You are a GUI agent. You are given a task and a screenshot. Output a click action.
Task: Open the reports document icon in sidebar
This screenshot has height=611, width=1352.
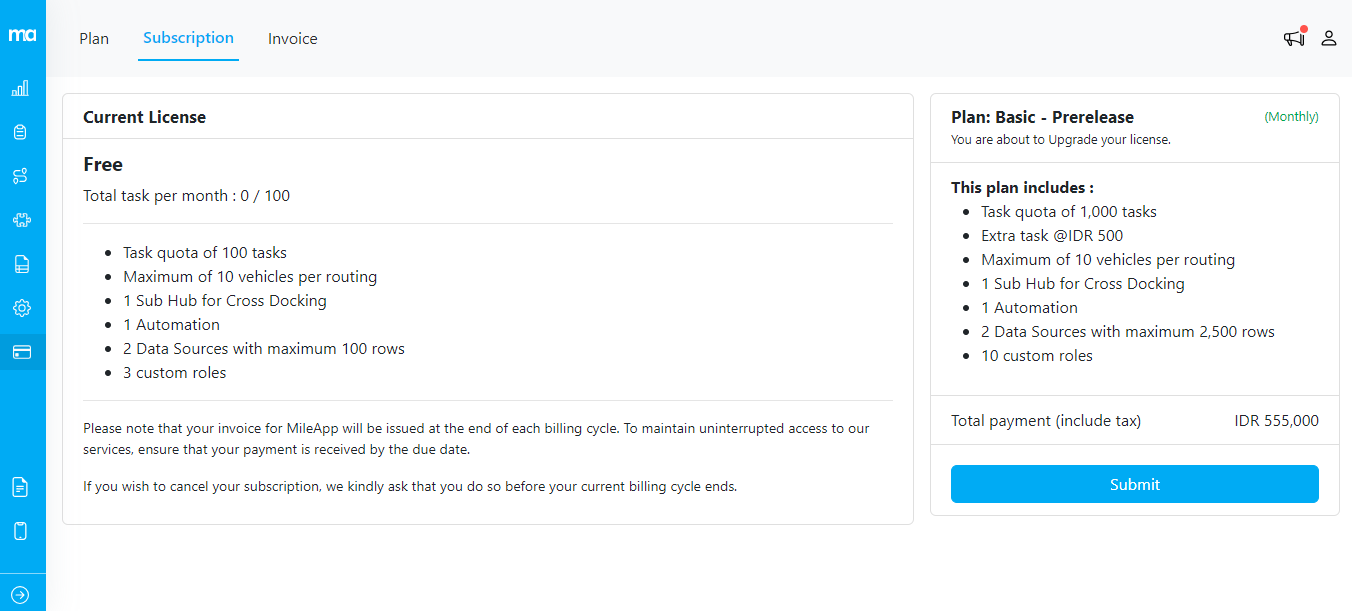(21, 263)
